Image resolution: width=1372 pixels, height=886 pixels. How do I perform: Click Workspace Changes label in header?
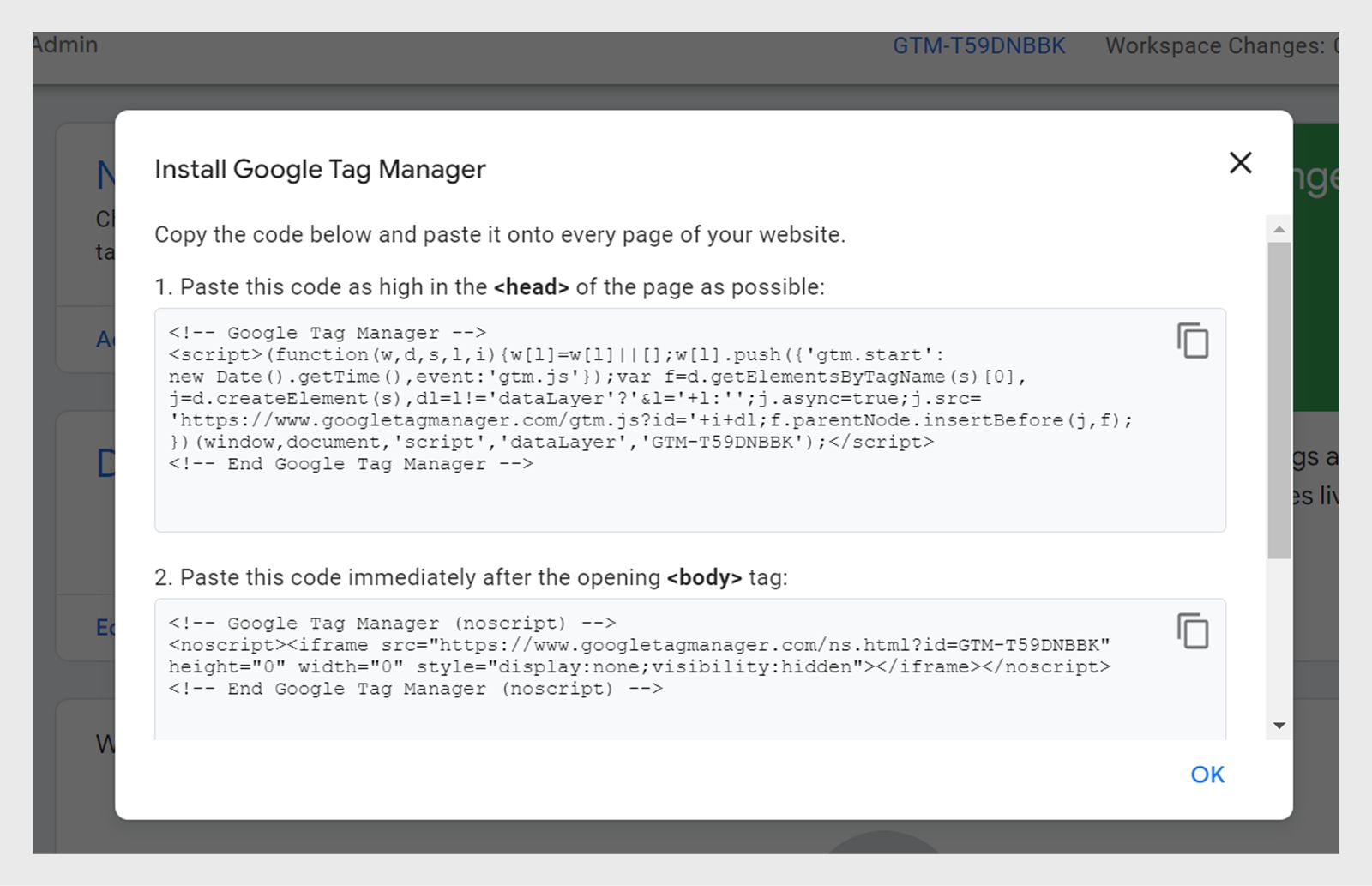click(x=1221, y=45)
